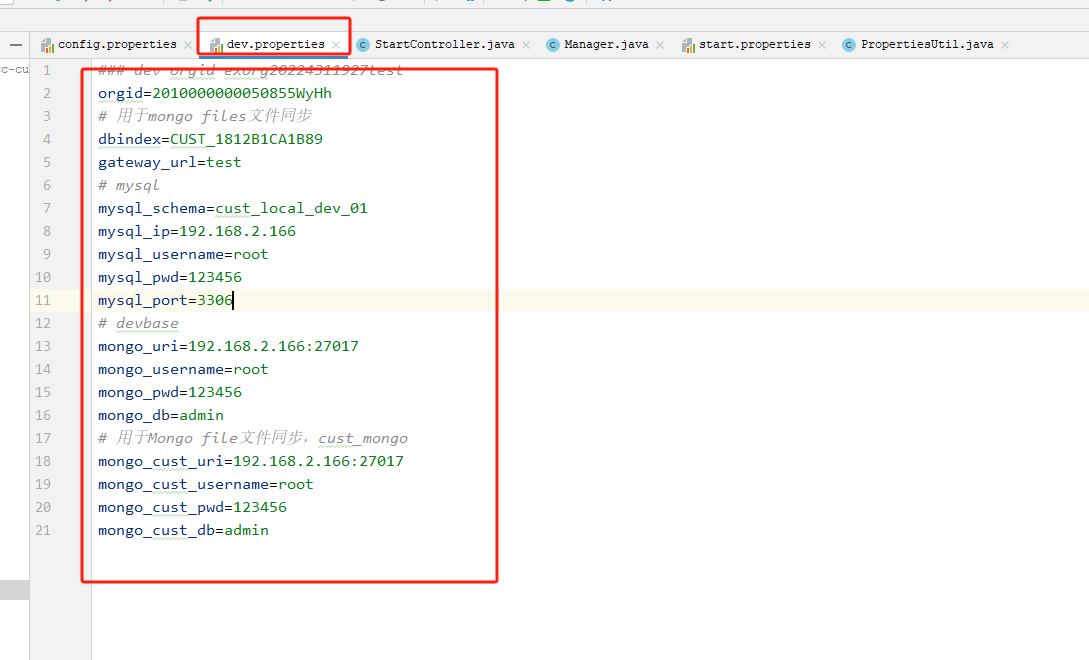The height and width of the screenshot is (660, 1089).
Task: Switch to the config.properties tab
Action: tap(116, 45)
